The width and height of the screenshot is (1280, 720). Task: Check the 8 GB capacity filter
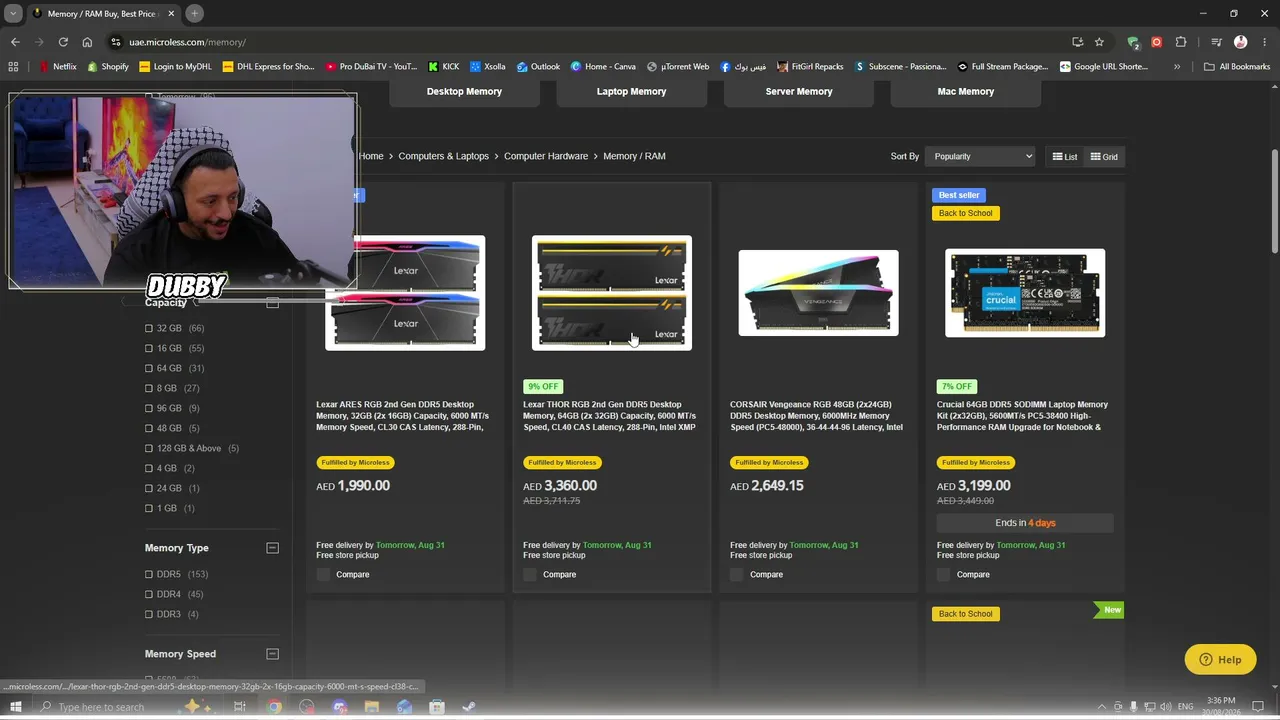pos(149,388)
